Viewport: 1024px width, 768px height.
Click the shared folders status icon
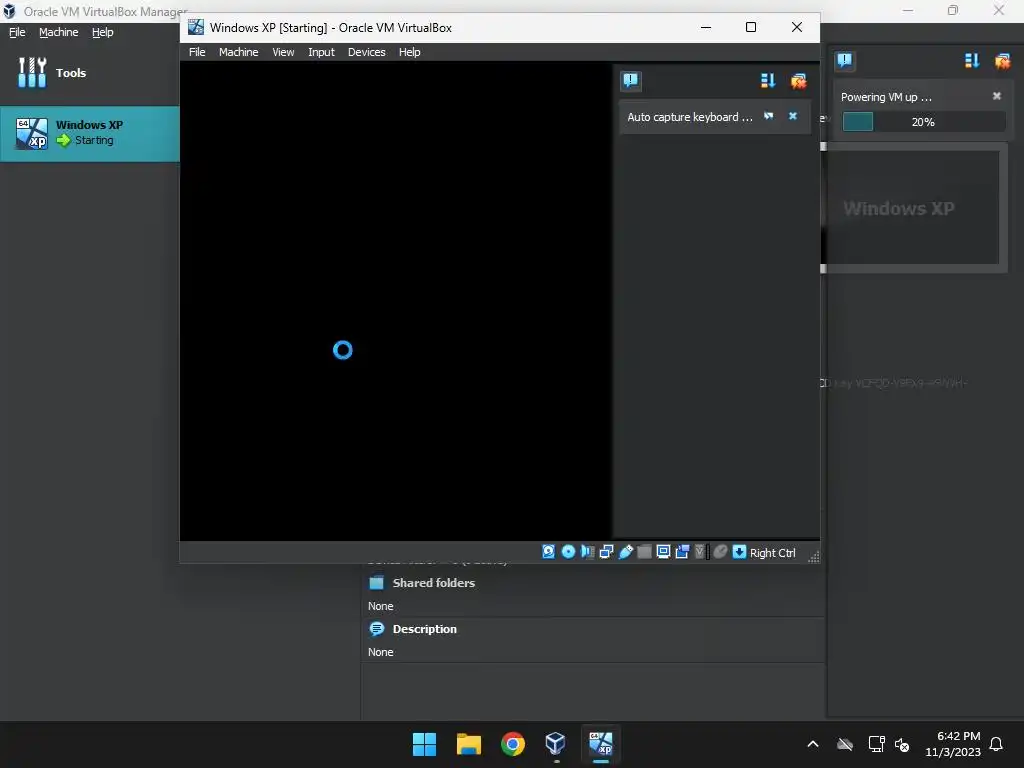[x=645, y=552]
